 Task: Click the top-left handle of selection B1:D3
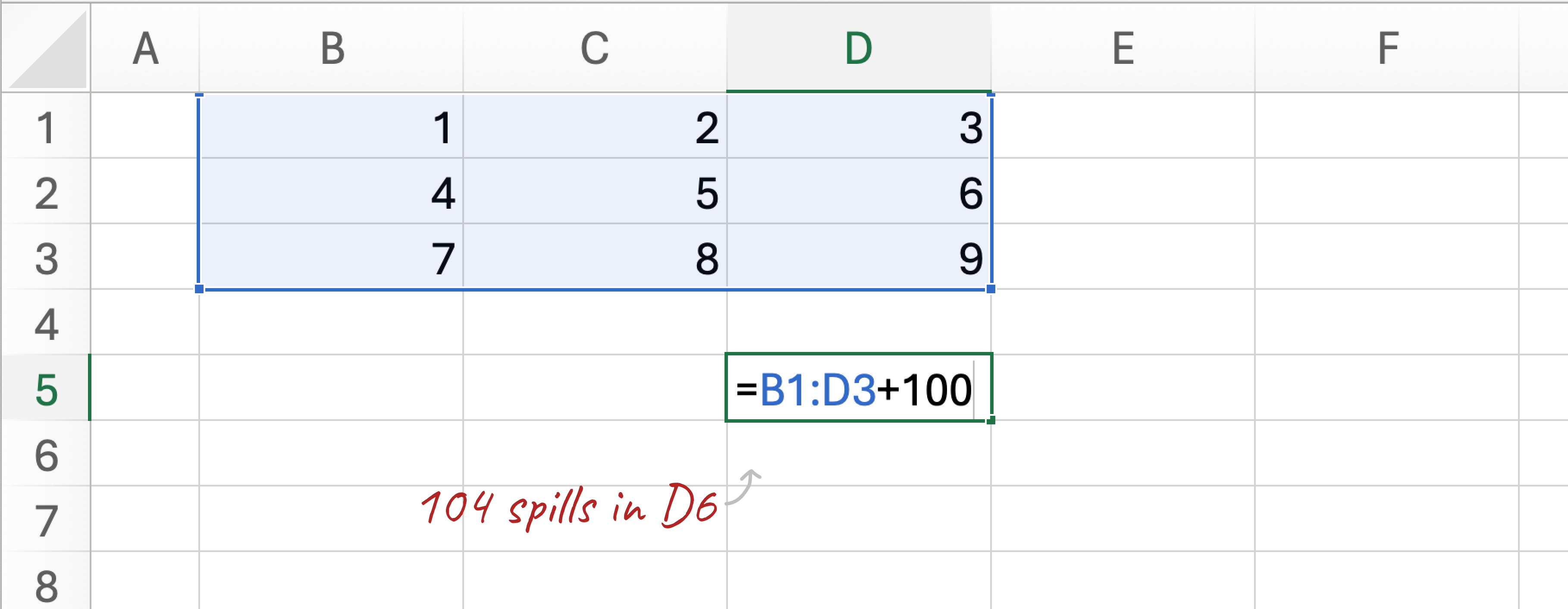click(x=200, y=96)
